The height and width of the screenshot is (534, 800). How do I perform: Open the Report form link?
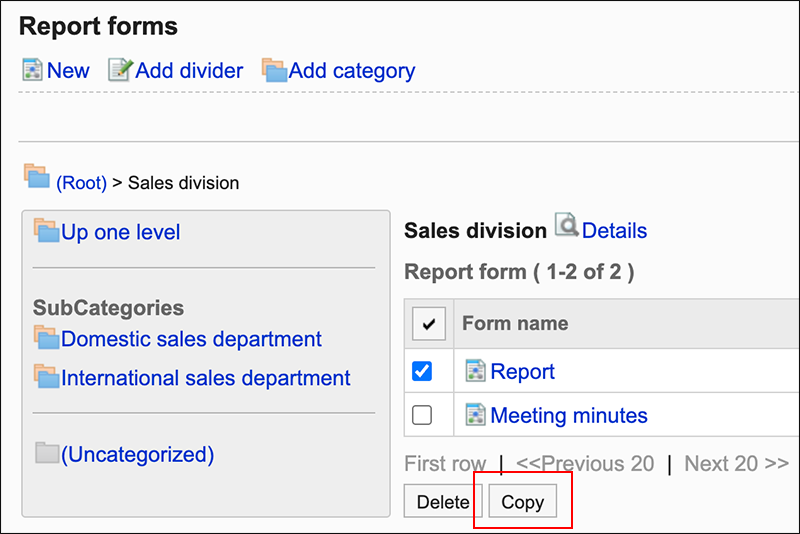point(522,371)
